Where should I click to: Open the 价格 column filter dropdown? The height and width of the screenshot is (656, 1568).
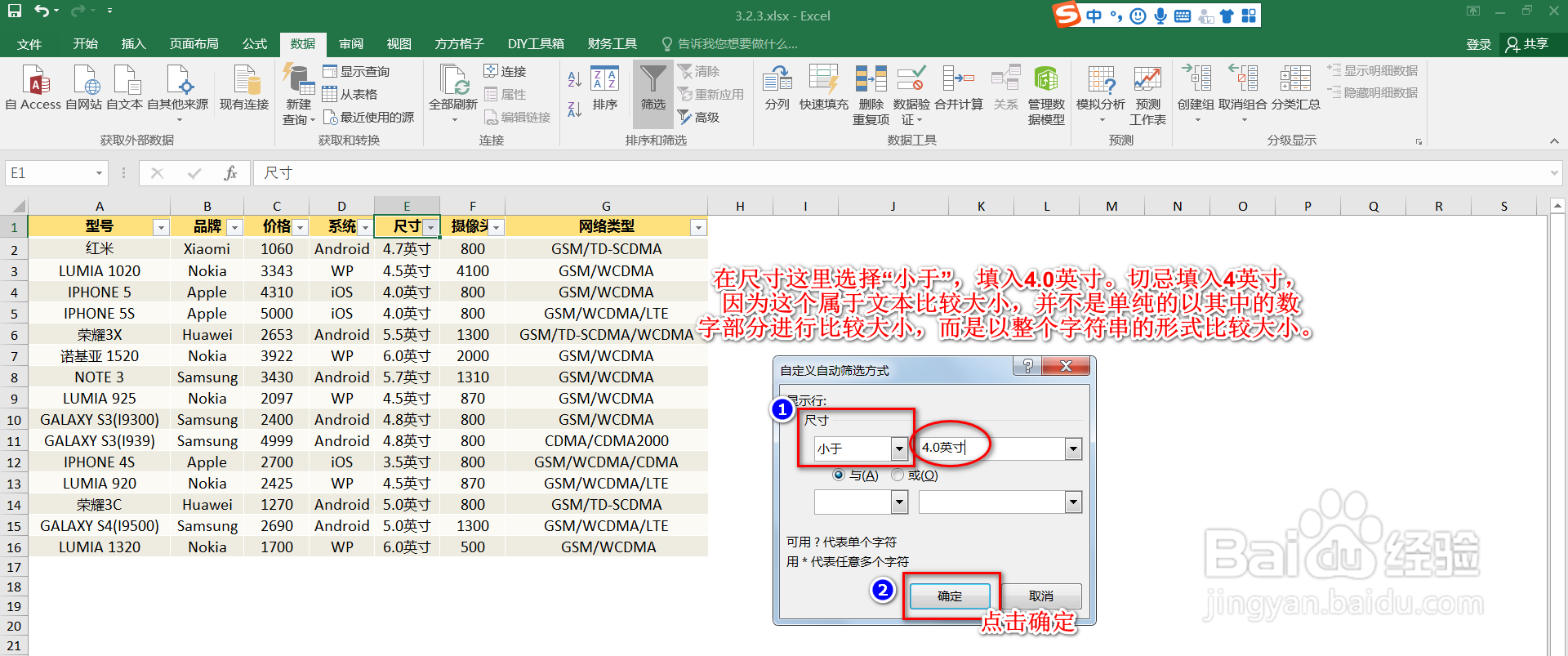[300, 227]
